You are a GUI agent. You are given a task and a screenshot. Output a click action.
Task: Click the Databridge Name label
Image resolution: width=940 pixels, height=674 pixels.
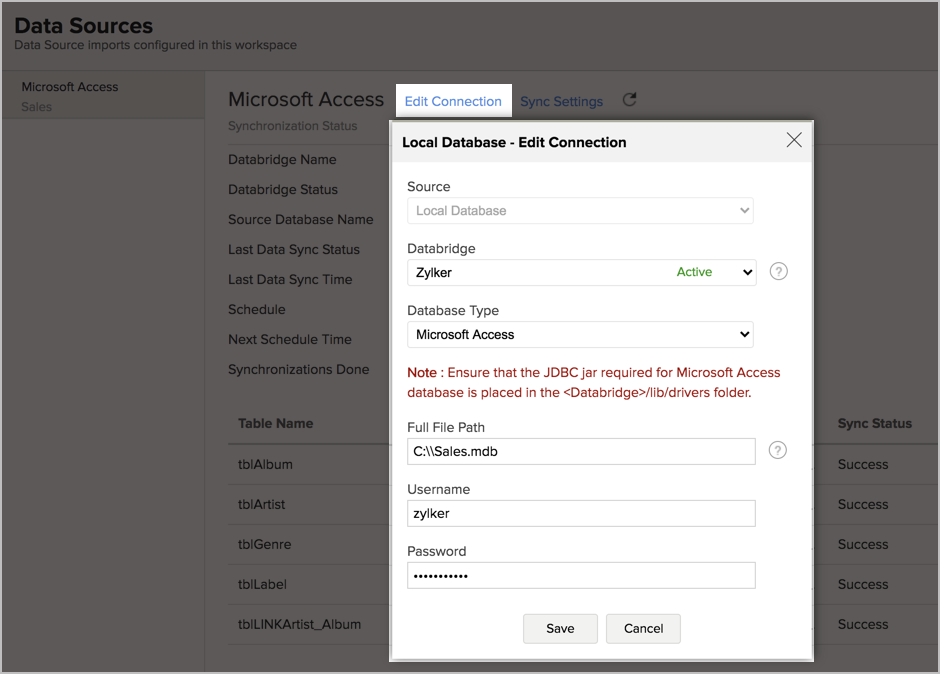pos(282,160)
